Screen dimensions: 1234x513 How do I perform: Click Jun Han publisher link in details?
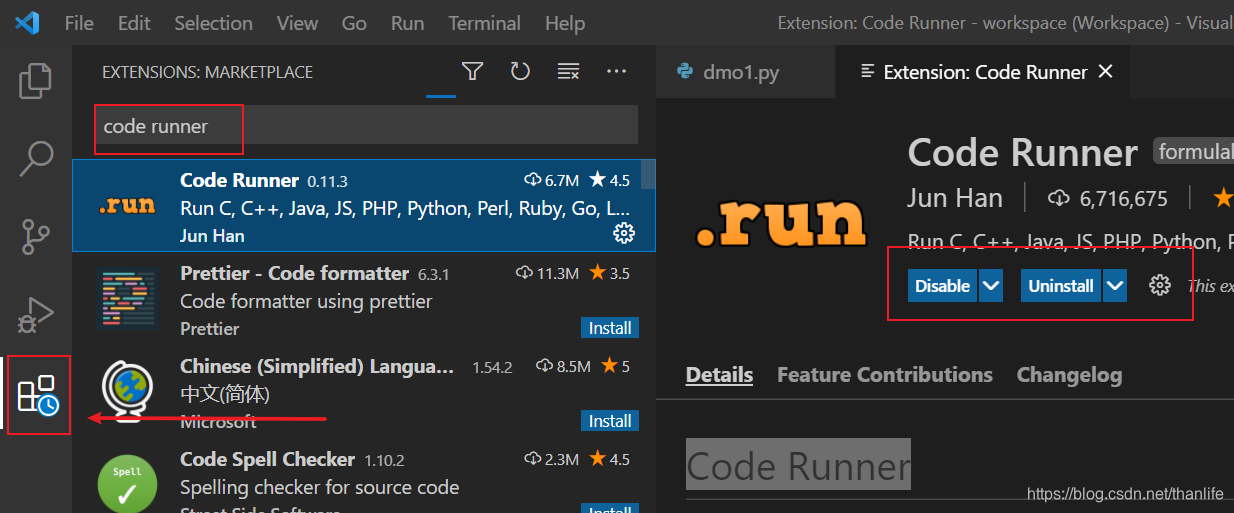[x=955, y=198]
